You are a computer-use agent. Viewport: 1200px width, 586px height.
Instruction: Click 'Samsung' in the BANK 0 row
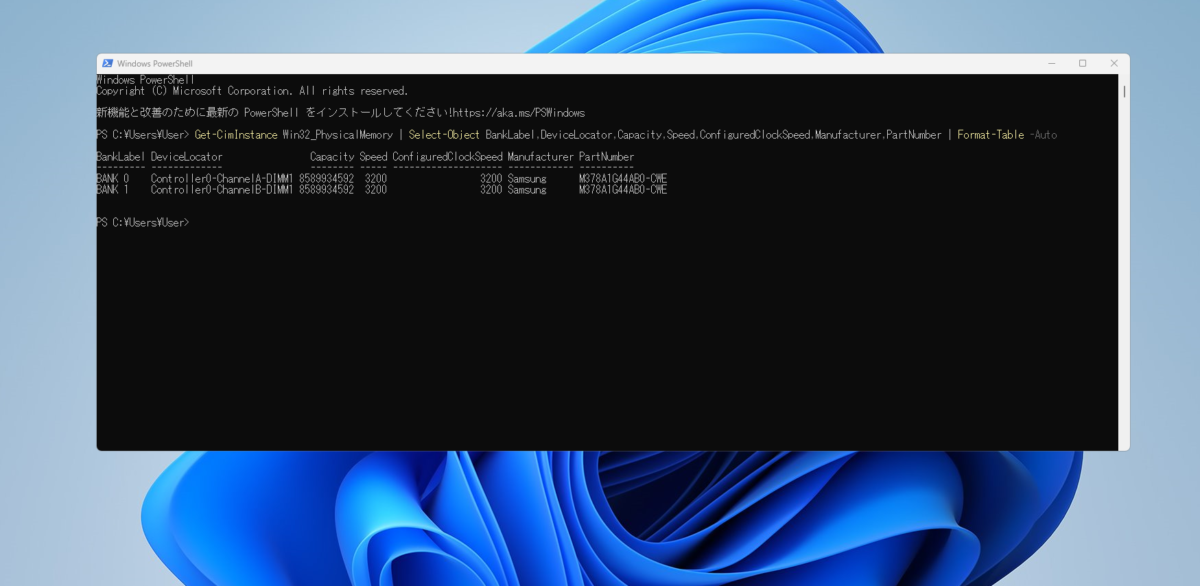pyautogui.click(x=527, y=179)
